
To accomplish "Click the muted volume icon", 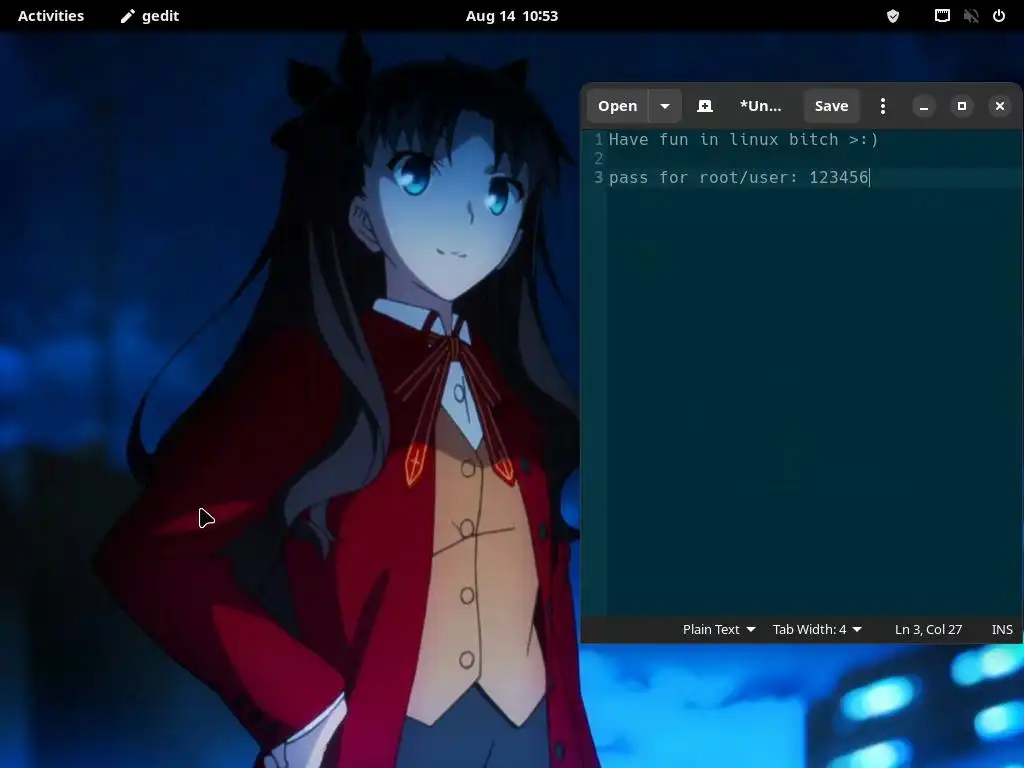I will (x=971, y=16).
